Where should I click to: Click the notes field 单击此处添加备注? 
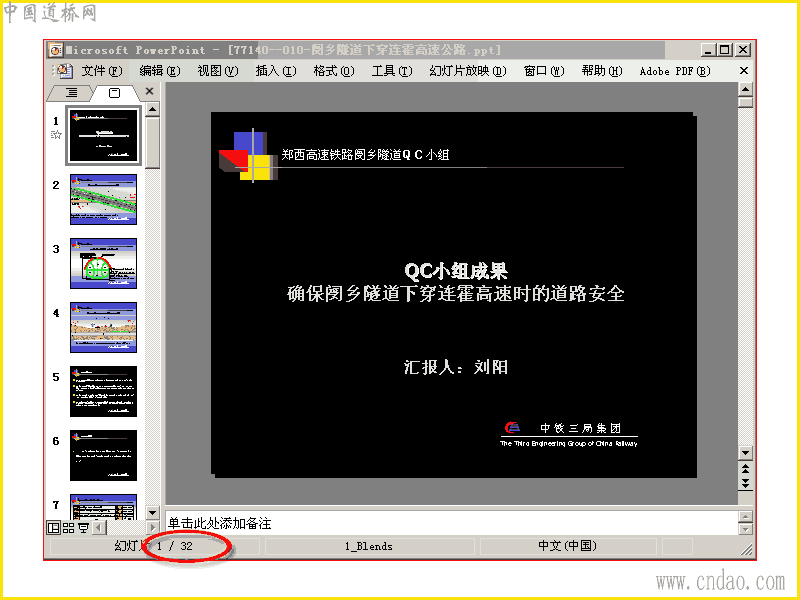[452, 523]
